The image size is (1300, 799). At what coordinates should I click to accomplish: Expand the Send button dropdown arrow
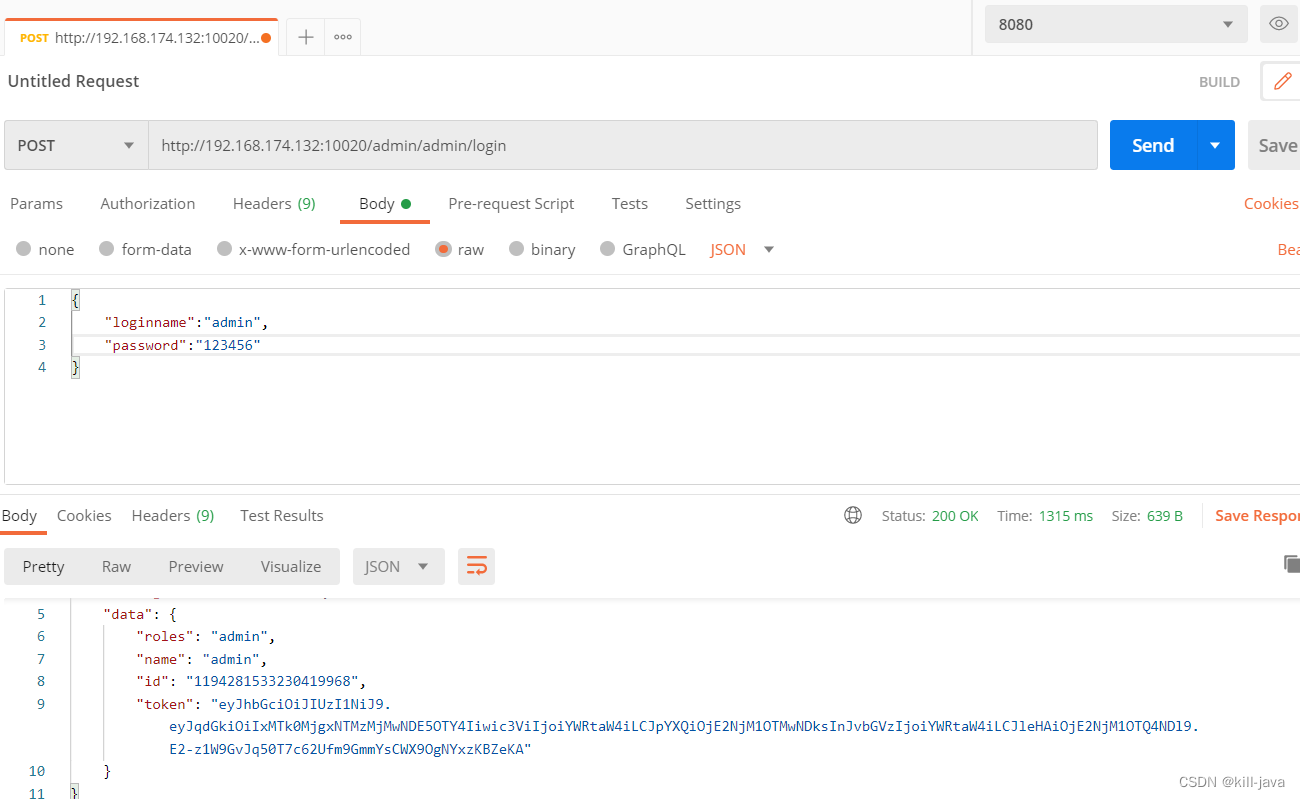pyautogui.click(x=1215, y=145)
